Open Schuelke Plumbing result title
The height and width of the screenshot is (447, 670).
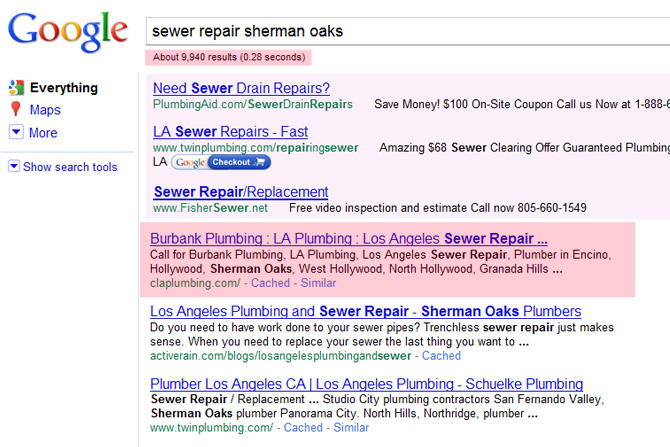(366, 383)
